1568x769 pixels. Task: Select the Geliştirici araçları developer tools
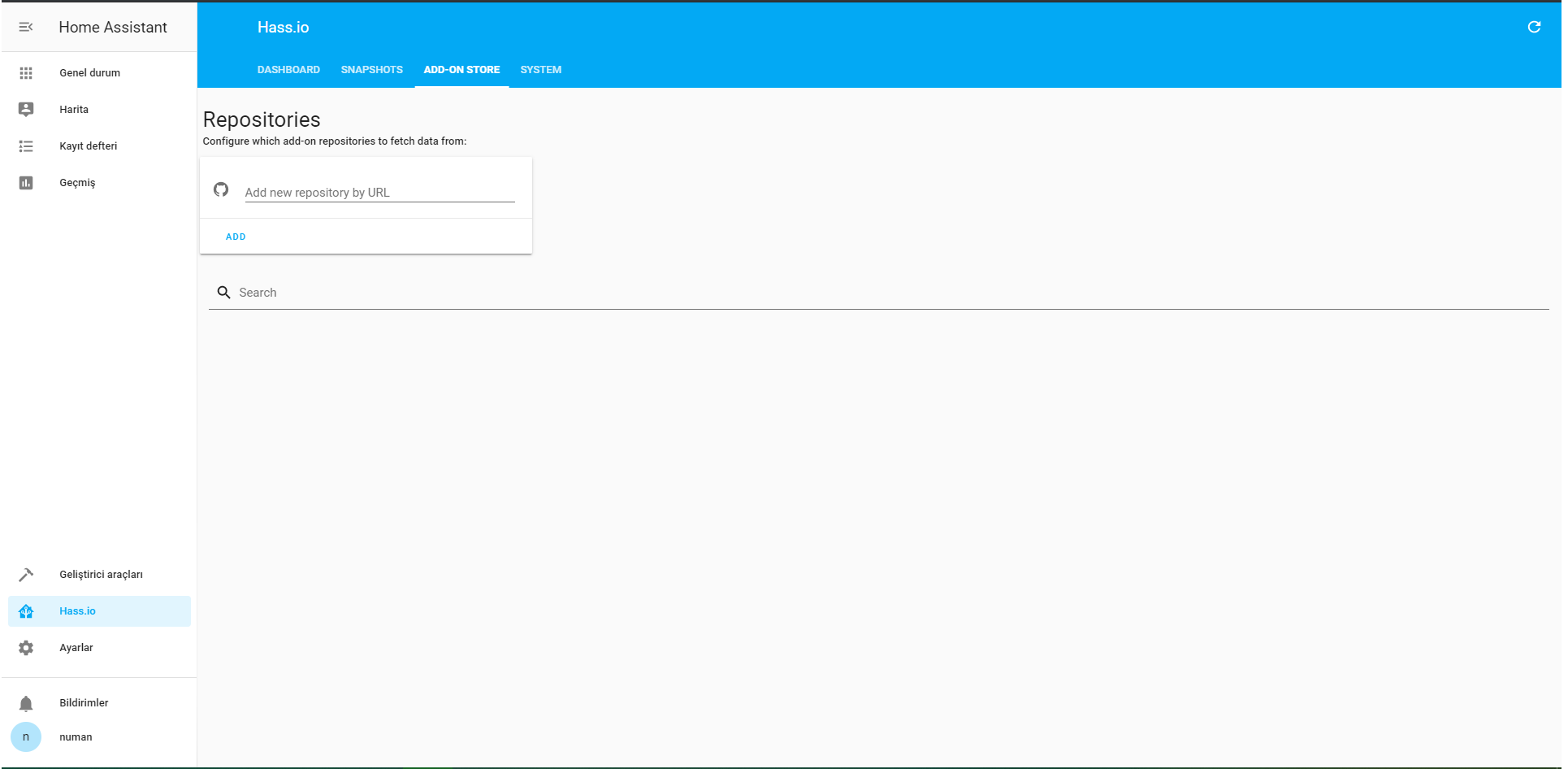pos(101,574)
